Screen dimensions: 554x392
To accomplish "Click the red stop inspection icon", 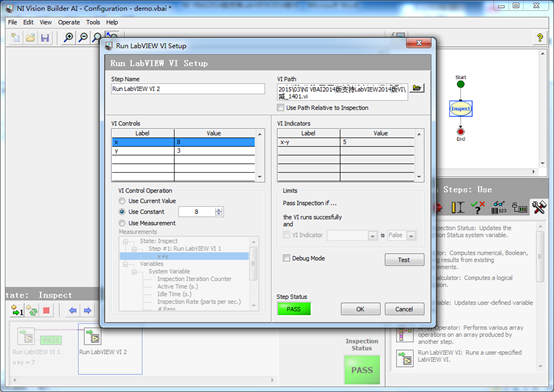I will (46, 311).
